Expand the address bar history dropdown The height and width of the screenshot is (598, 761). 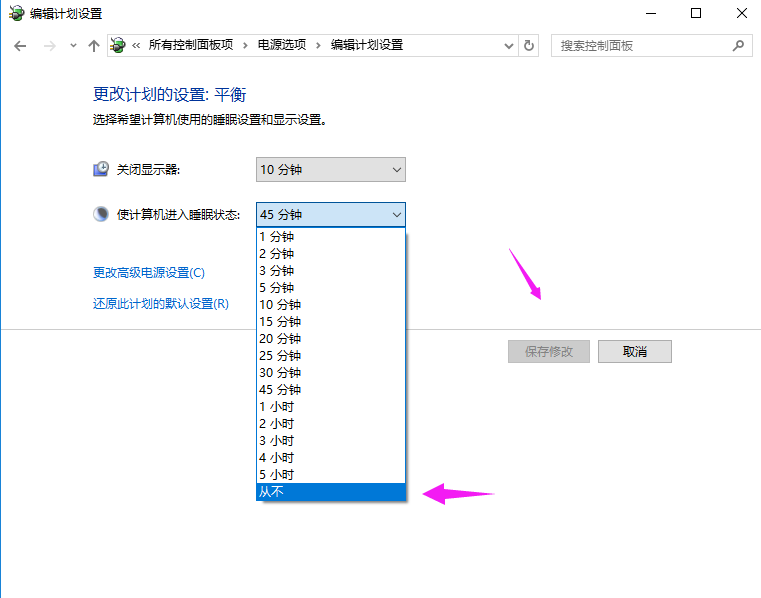[x=507, y=46]
